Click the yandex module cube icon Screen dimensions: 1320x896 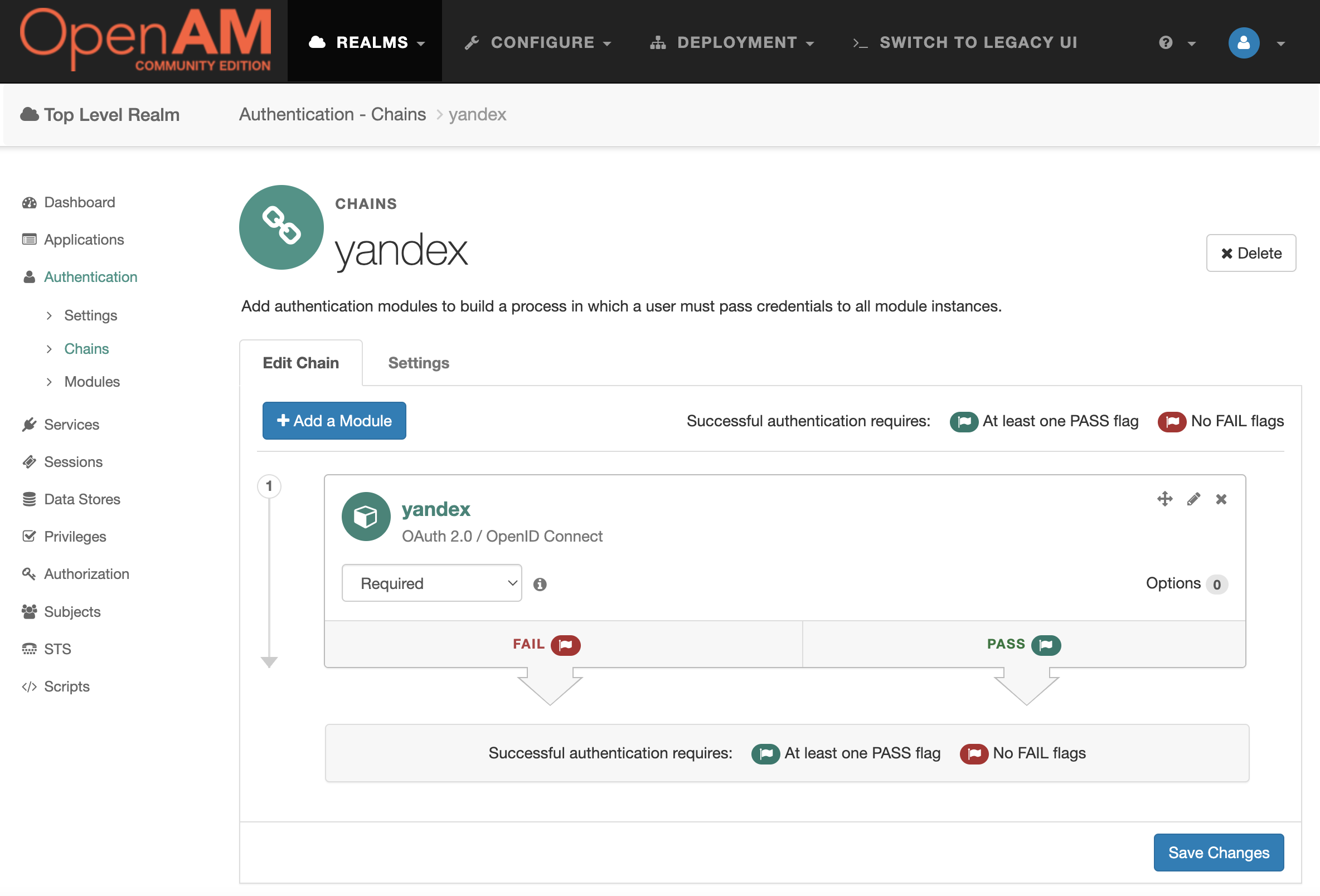pos(366,517)
